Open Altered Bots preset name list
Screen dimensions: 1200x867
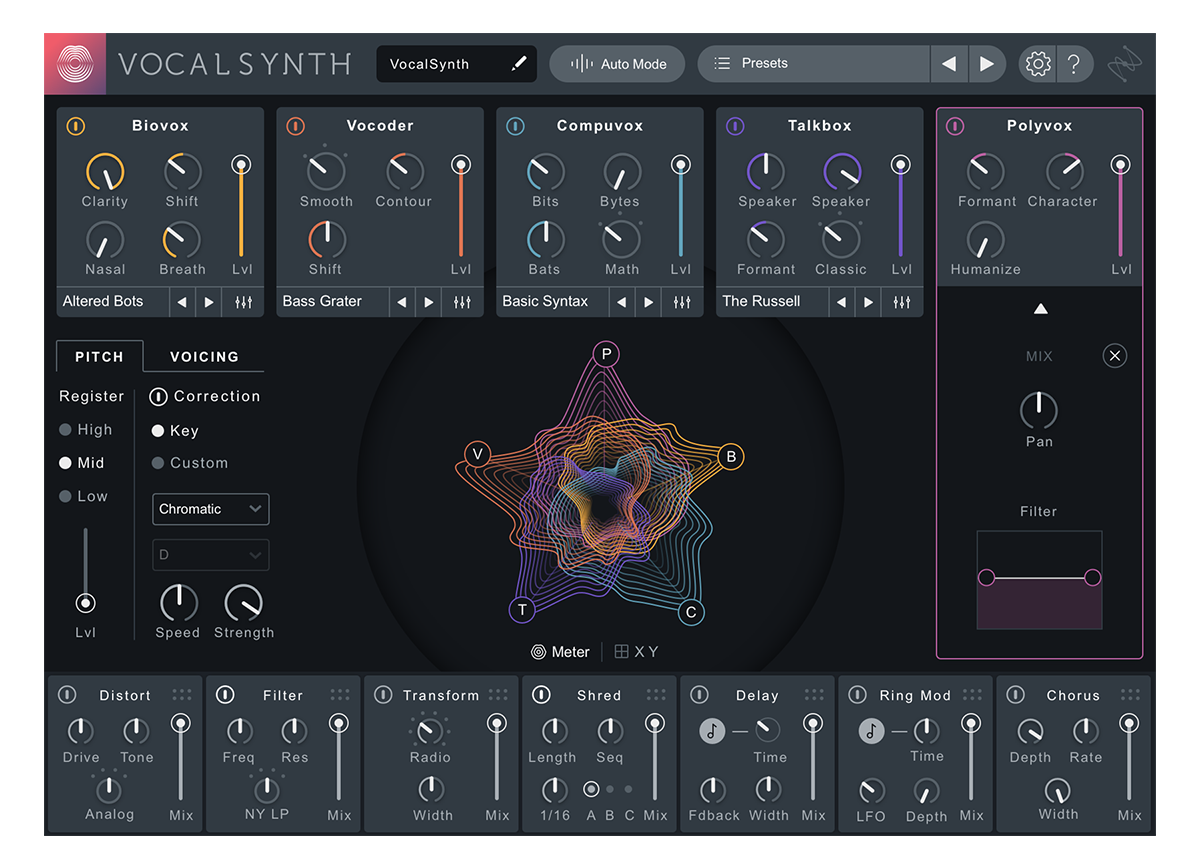(112, 302)
